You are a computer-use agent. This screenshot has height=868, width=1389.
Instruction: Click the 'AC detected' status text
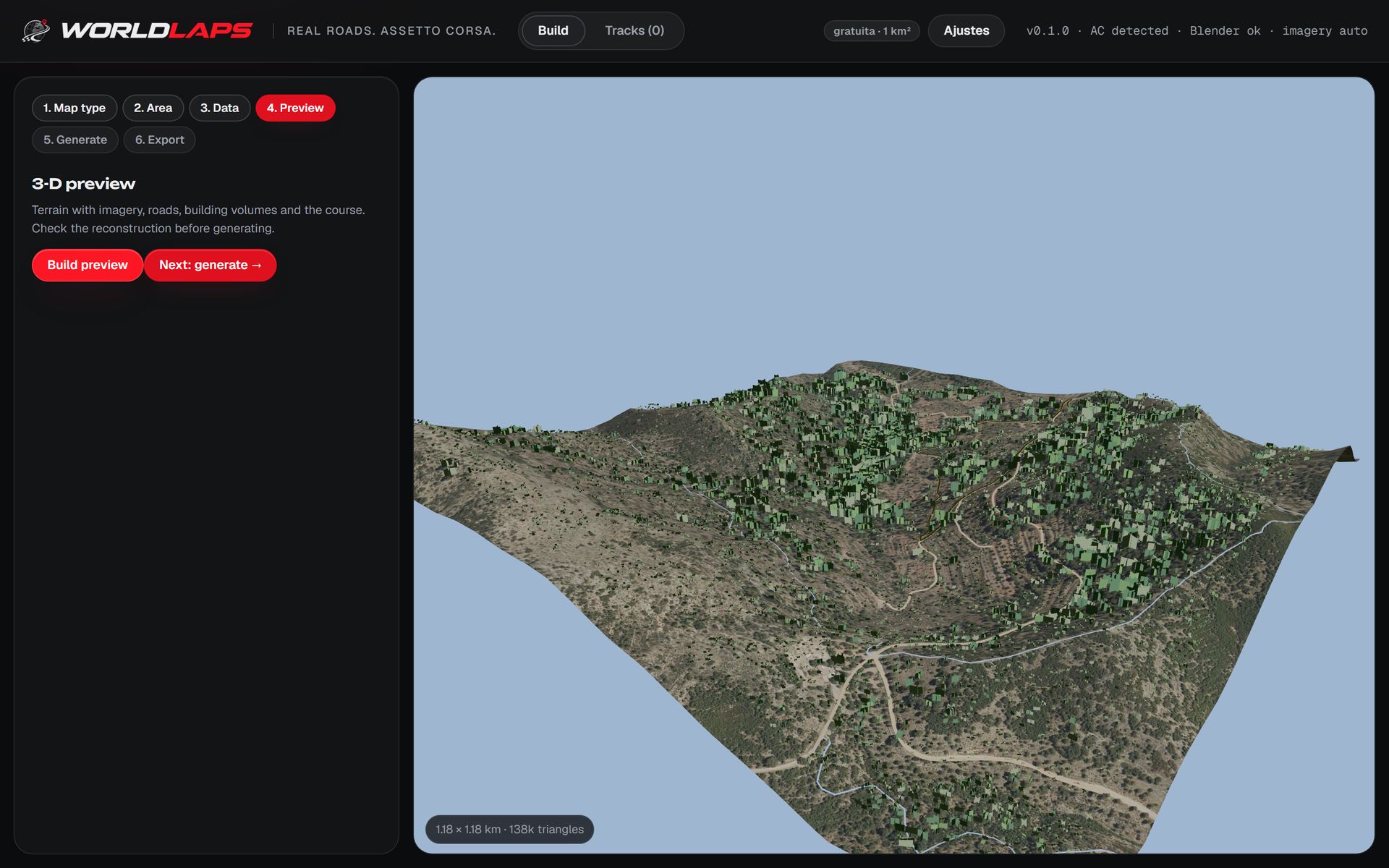(1129, 30)
